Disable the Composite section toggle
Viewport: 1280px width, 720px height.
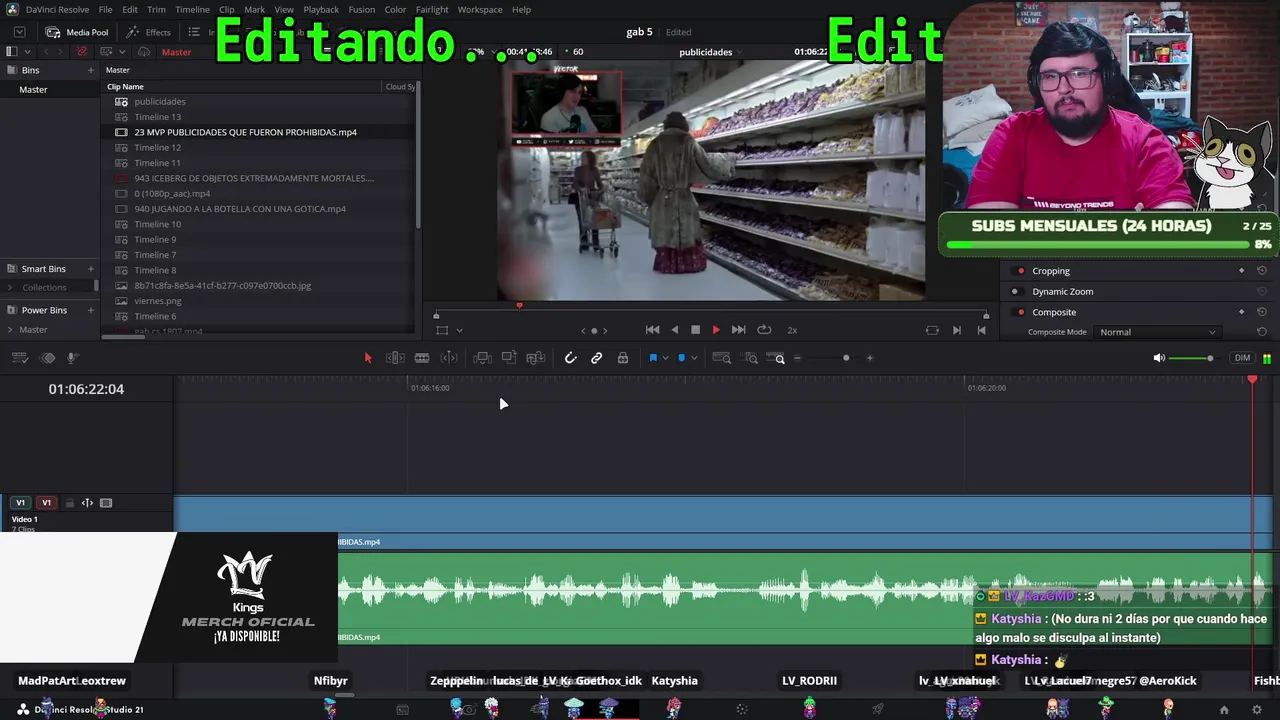pyautogui.click(x=1020, y=312)
